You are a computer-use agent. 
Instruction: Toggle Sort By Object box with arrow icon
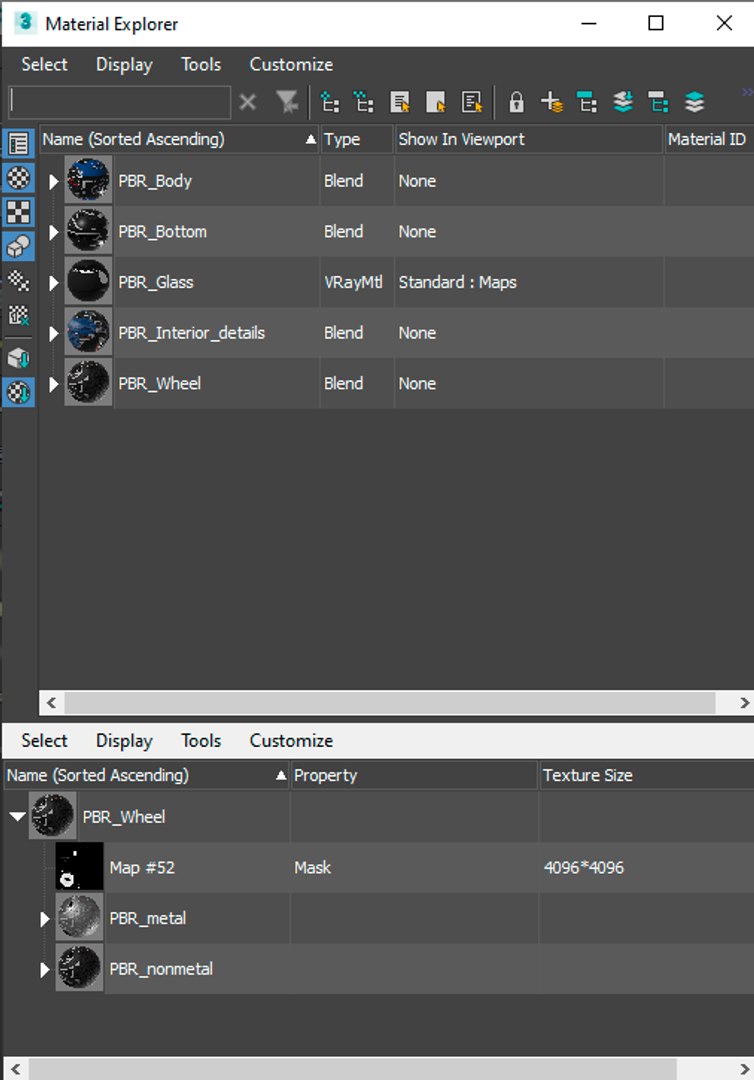pos(19,358)
